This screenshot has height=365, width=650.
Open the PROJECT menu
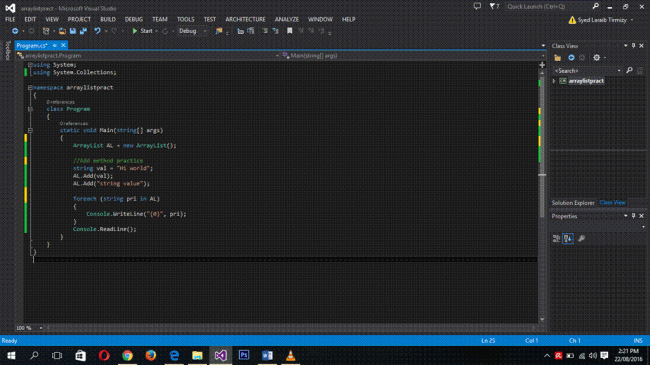coord(79,19)
